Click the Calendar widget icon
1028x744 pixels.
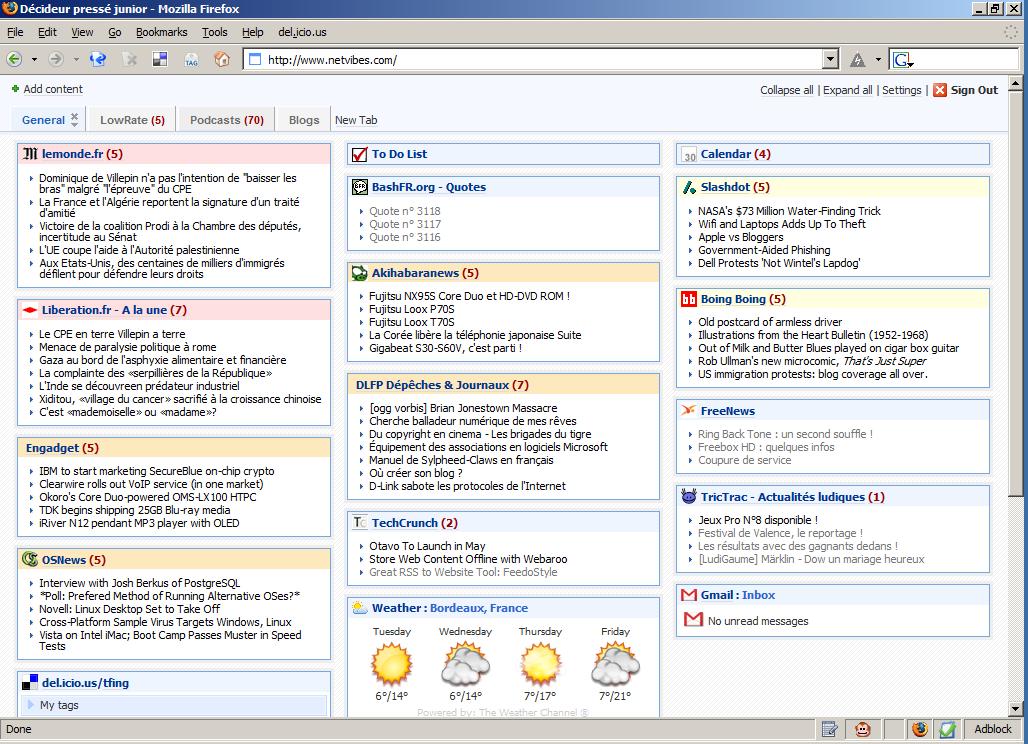689,155
